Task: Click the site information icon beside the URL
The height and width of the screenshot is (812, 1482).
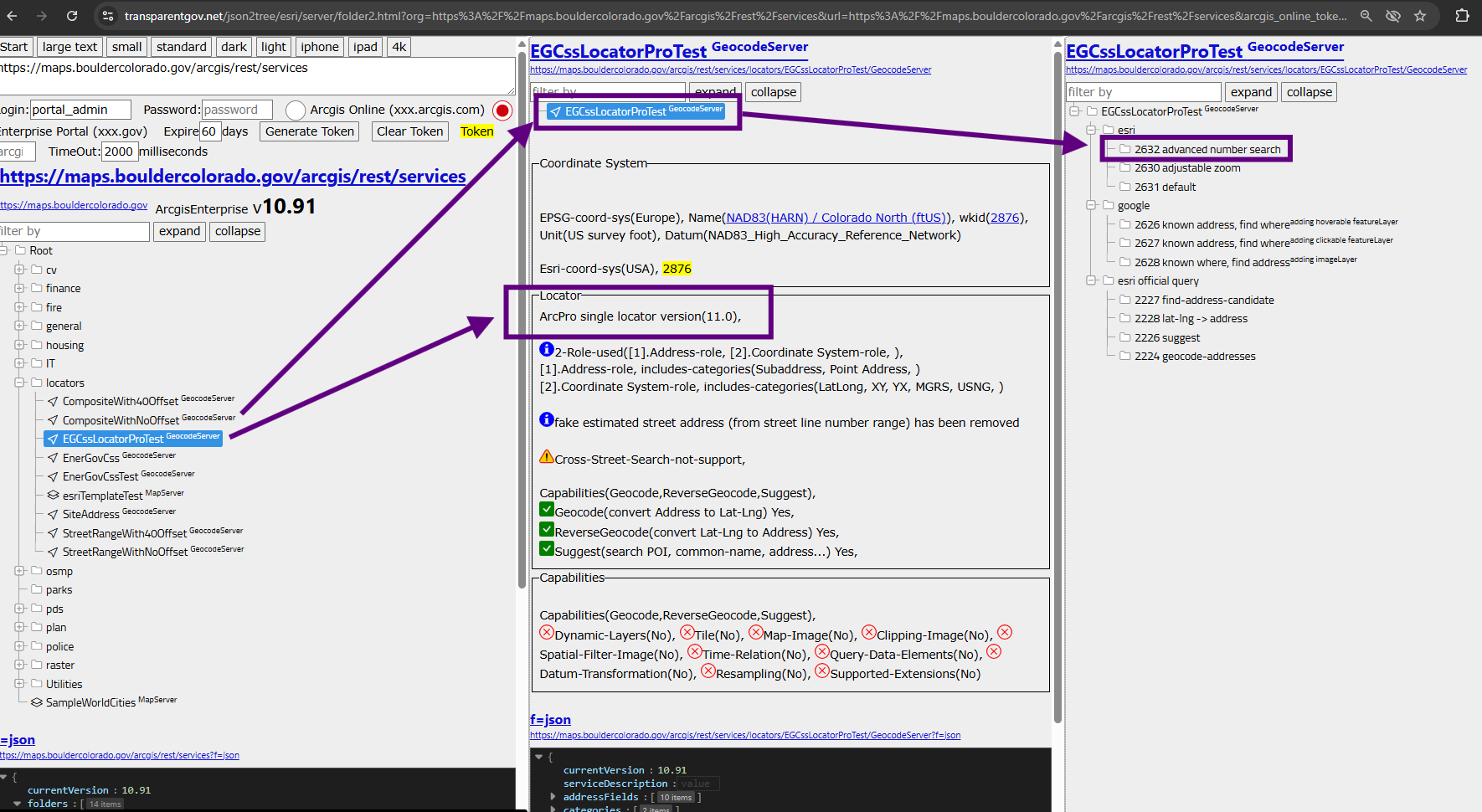Action: pos(107,16)
